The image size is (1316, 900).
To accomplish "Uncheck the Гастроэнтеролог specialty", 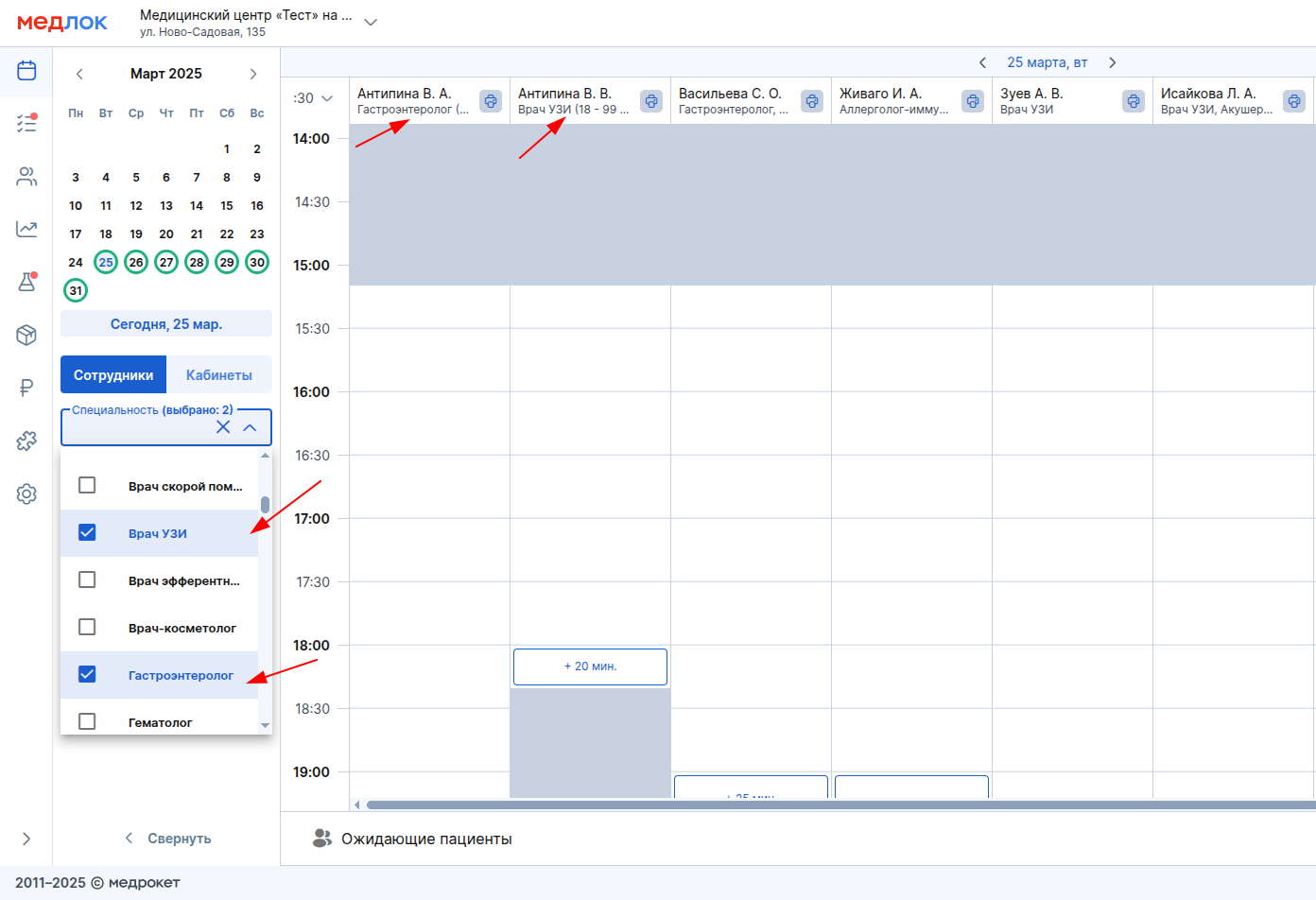I will coord(87,674).
